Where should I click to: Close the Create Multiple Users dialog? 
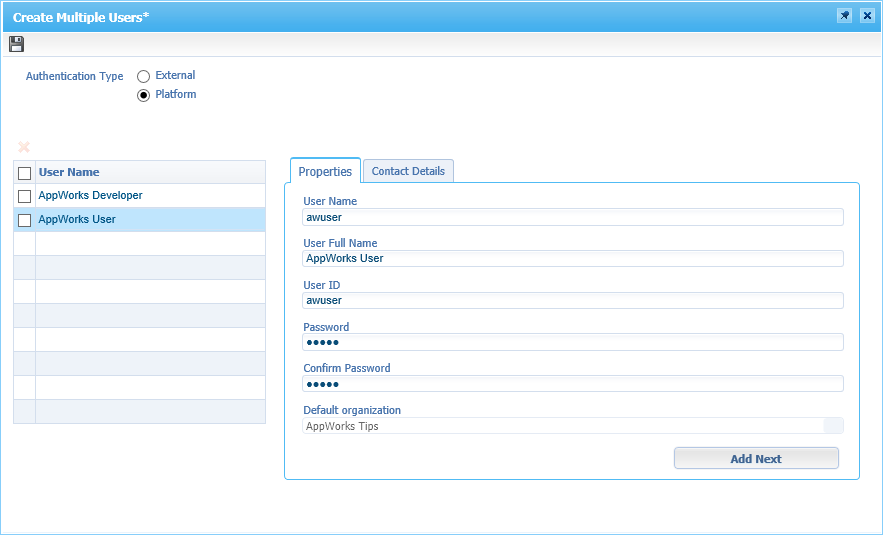tap(867, 16)
